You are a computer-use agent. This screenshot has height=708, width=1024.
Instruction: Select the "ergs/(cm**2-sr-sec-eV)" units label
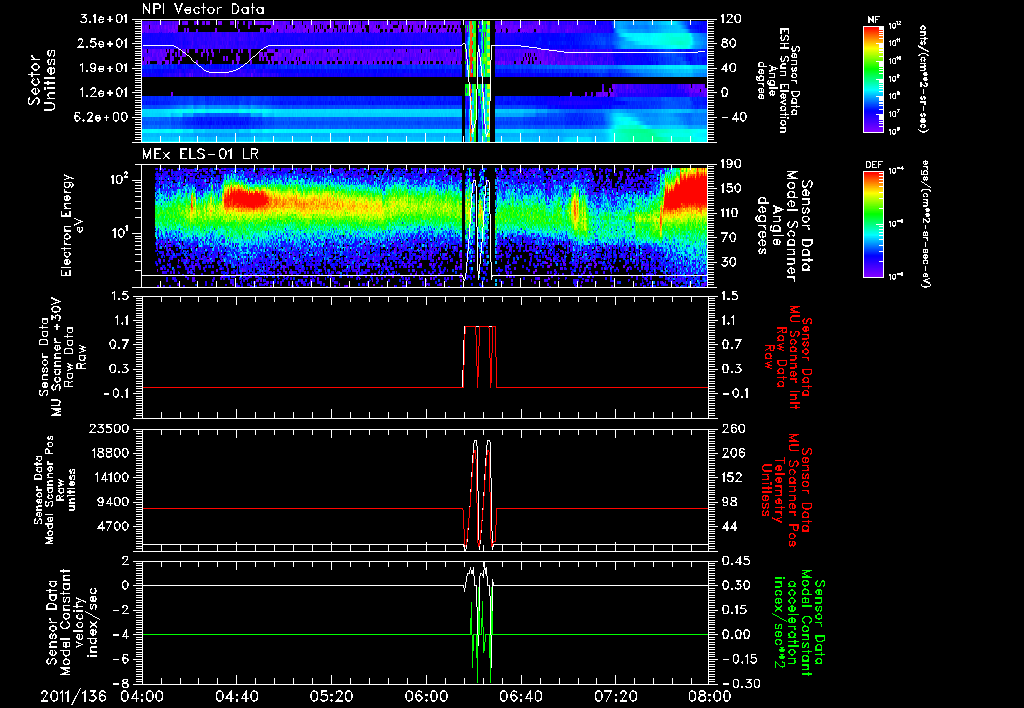[925, 224]
